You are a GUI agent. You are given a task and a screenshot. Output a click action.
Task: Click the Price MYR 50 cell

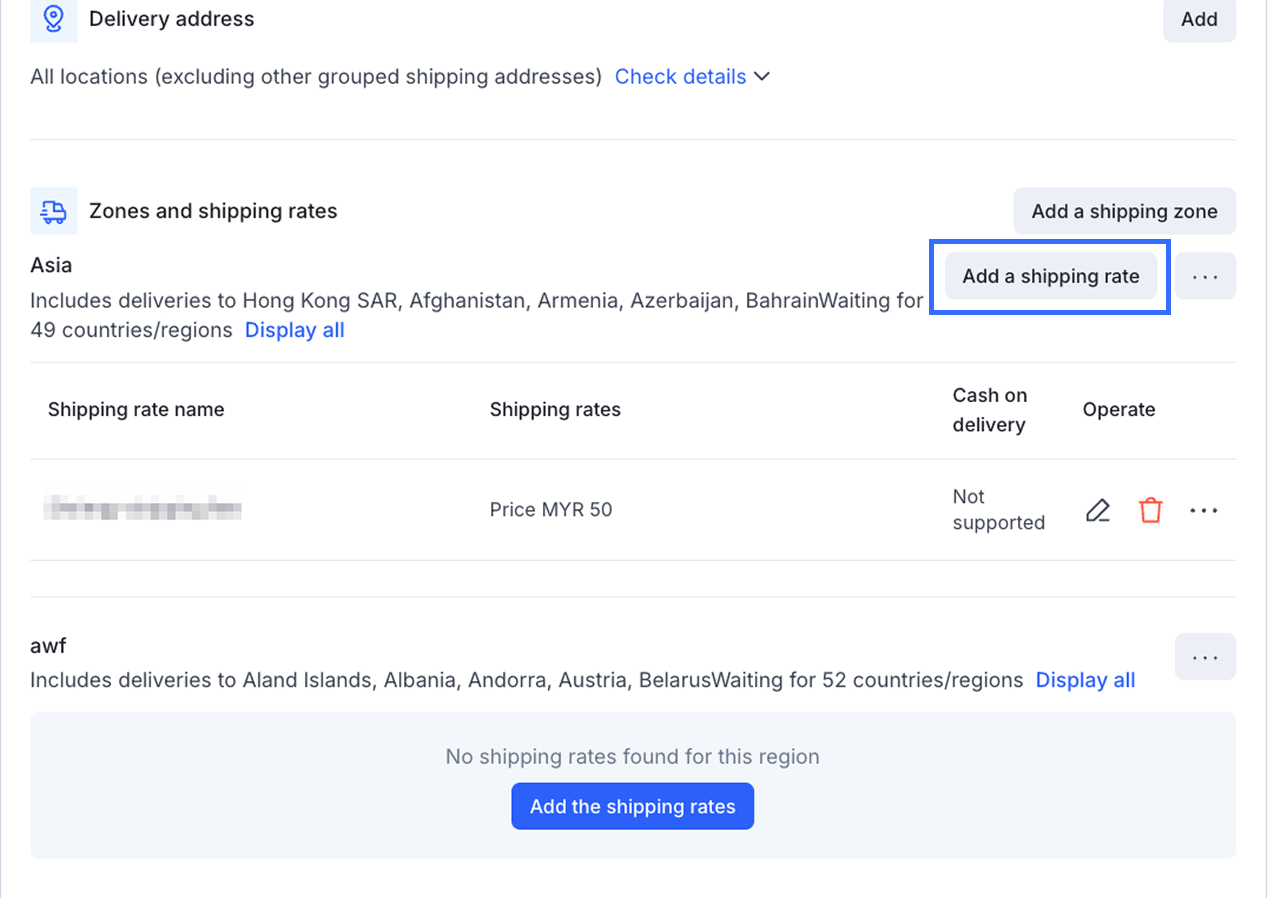pyautogui.click(x=551, y=510)
